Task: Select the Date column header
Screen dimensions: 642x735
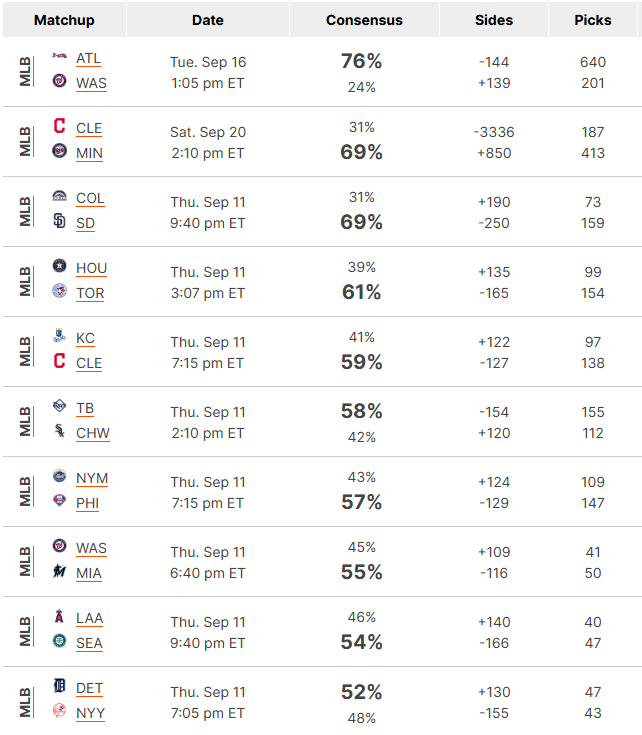Action: tap(208, 20)
